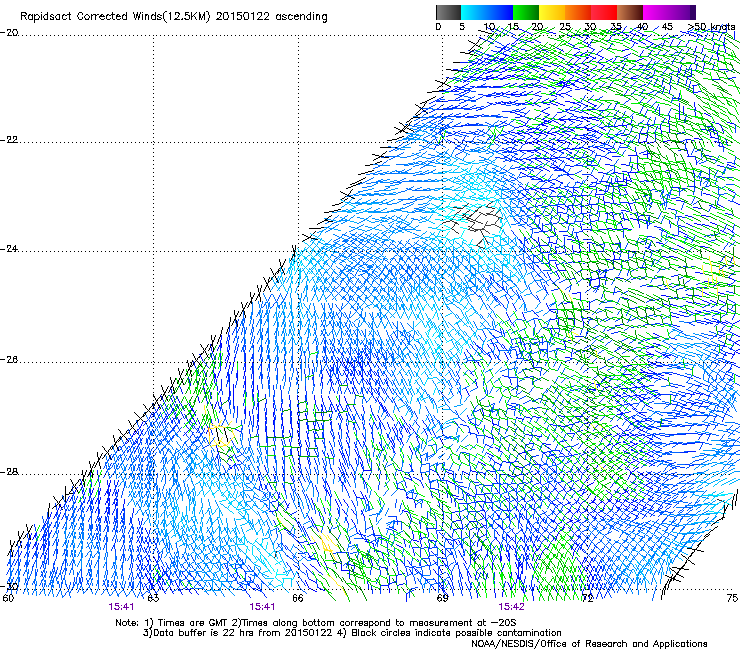Pick the yellow 20–25 knots color segment

552,12
